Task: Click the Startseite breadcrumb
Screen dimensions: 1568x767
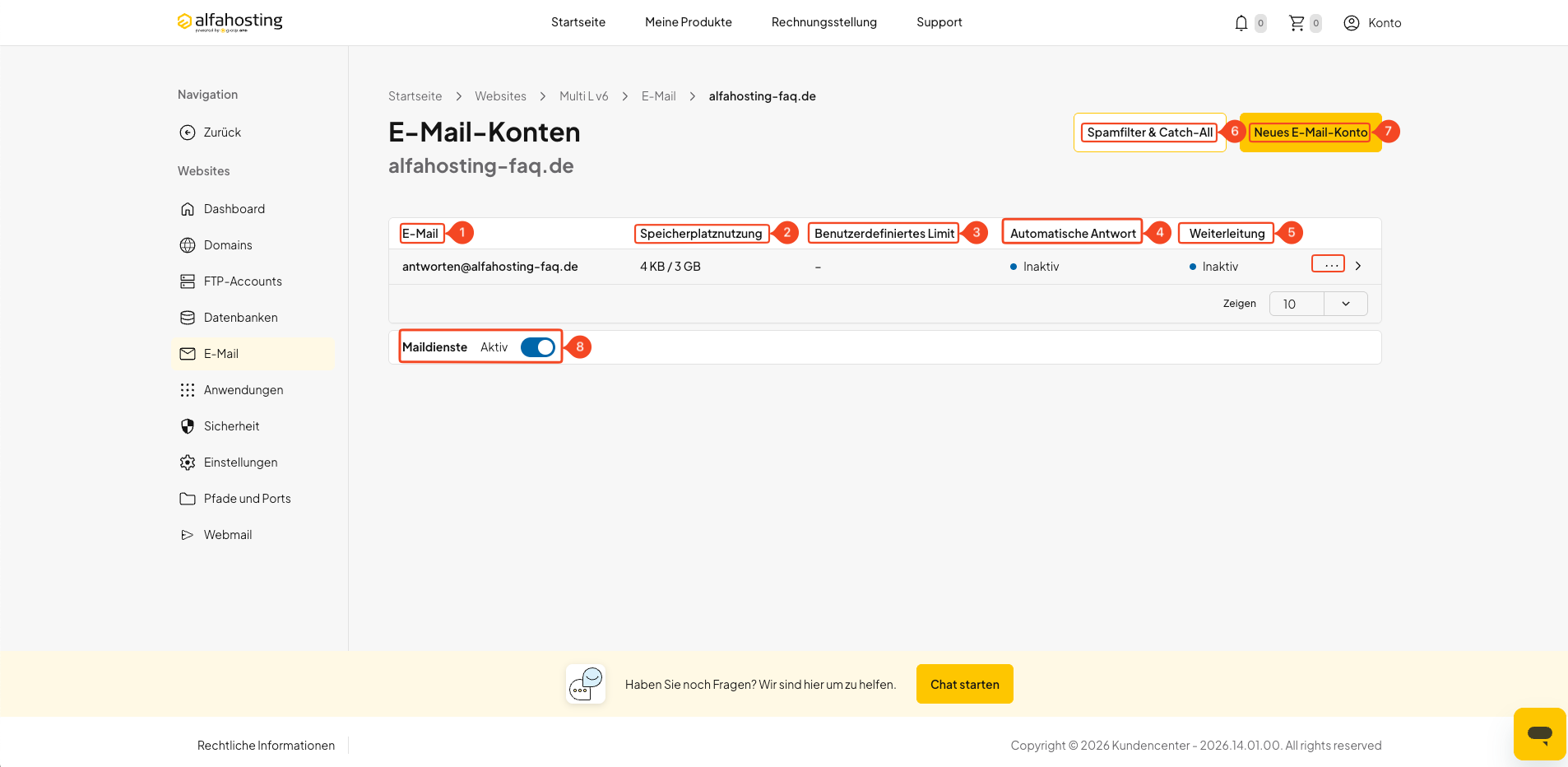Action: tap(415, 96)
